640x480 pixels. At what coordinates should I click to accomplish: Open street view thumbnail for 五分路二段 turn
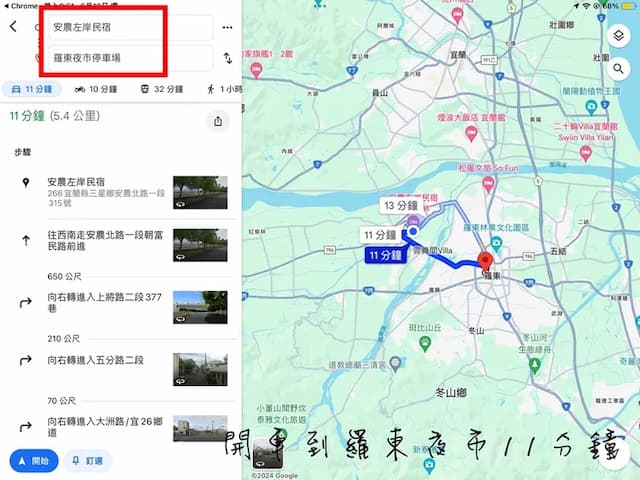click(x=200, y=369)
